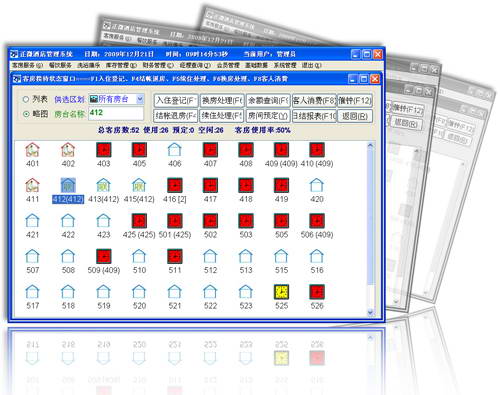Select the highlighted room 412(412) icon
Viewport: 500px width, 395px height.
tap(68, 185)
